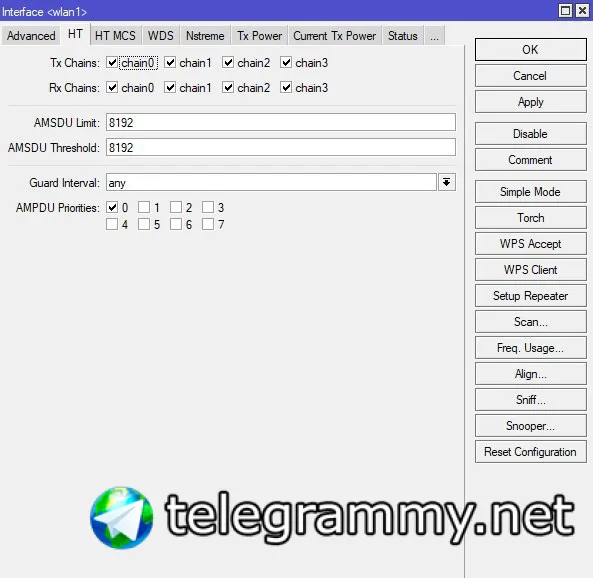Toggle AMPDU Priority 0 checkbox
Viewport: 593px width, 578px height.
click(x=112, y=207)
